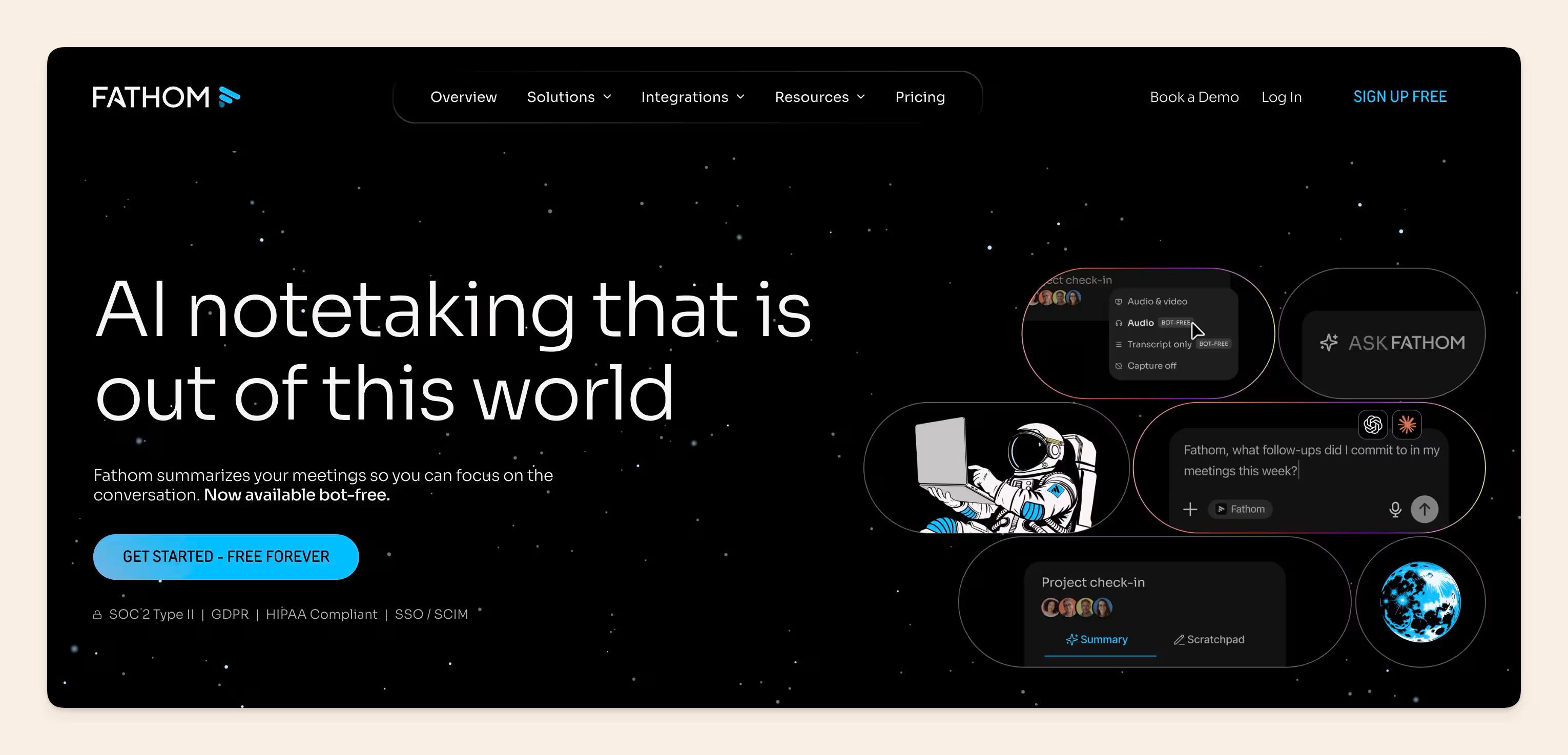Click the last participant avatar in Project check-in
1568x755 pixels.
coord(1103,607)
